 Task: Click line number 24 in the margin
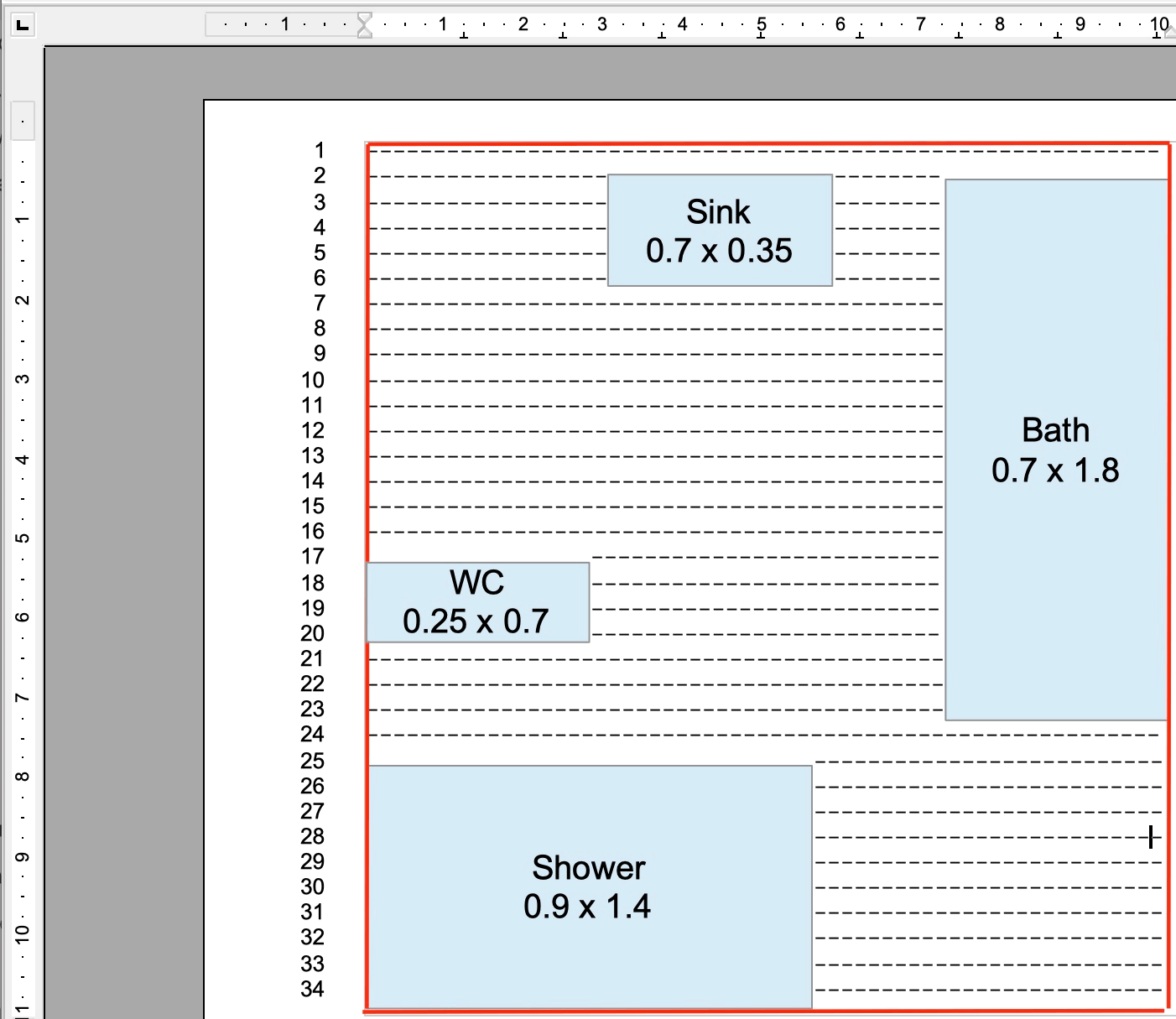(313, 734)
